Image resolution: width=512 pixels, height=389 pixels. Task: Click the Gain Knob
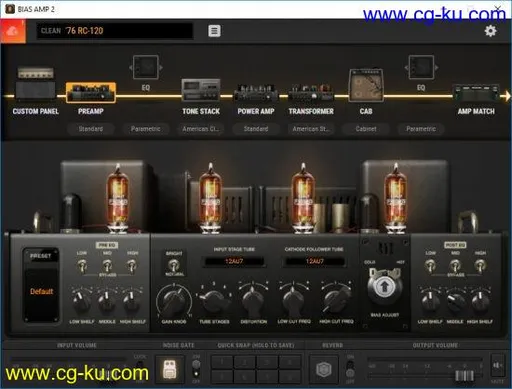point(174,301)
